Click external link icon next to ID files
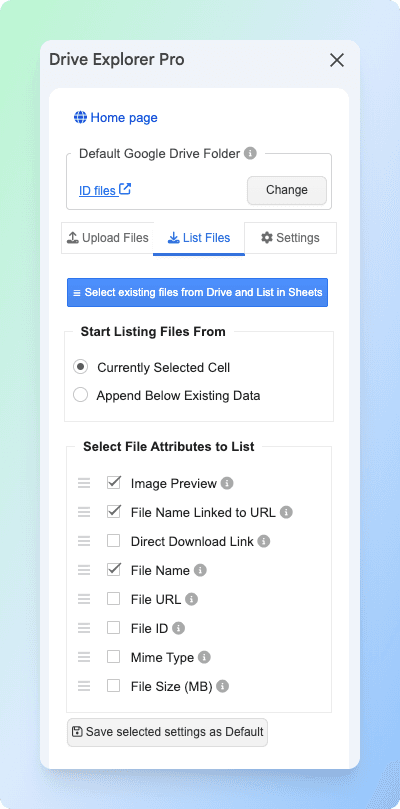400x809 pixels. 125,189
